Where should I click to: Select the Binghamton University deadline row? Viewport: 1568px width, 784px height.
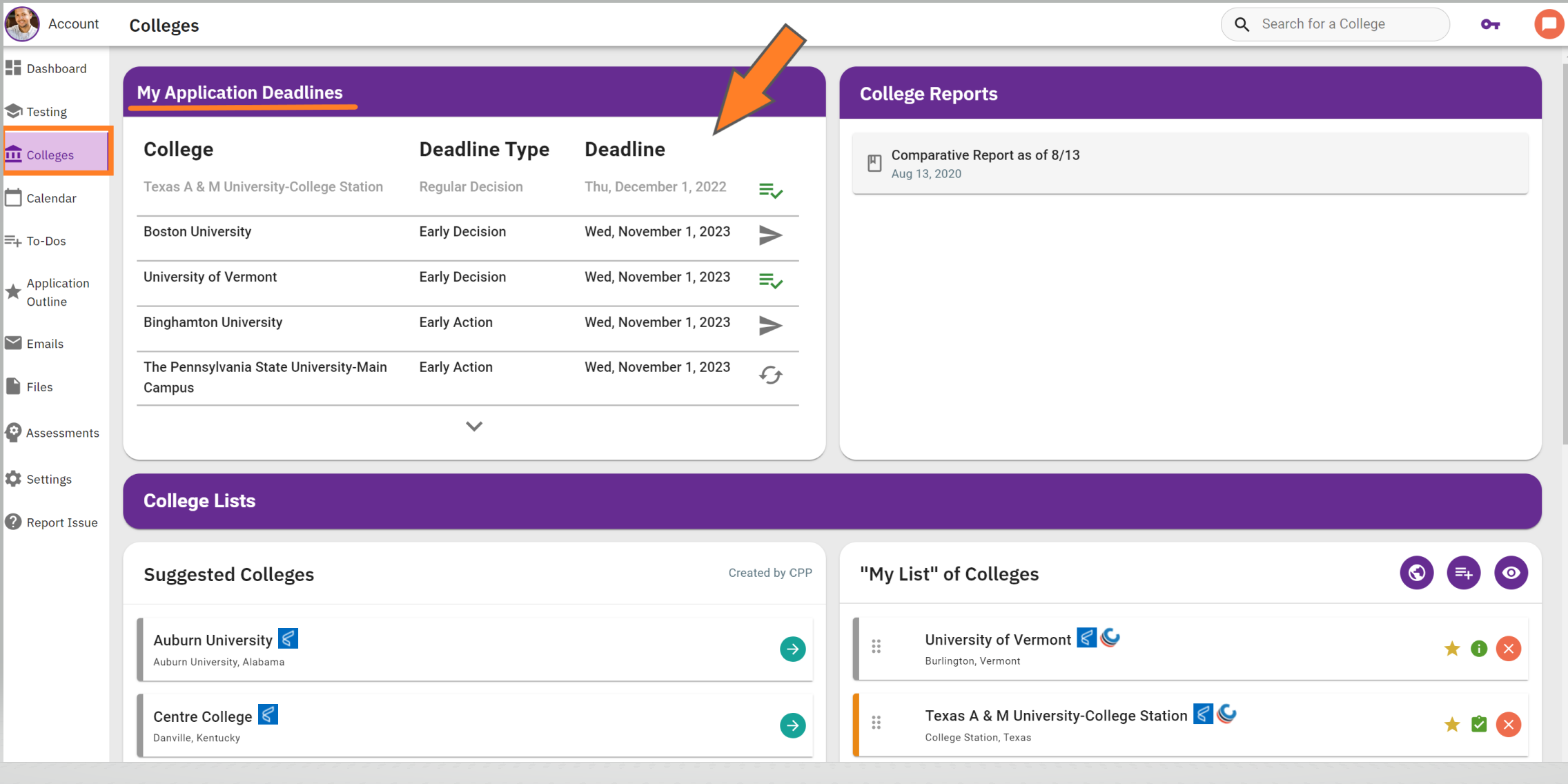468,329
